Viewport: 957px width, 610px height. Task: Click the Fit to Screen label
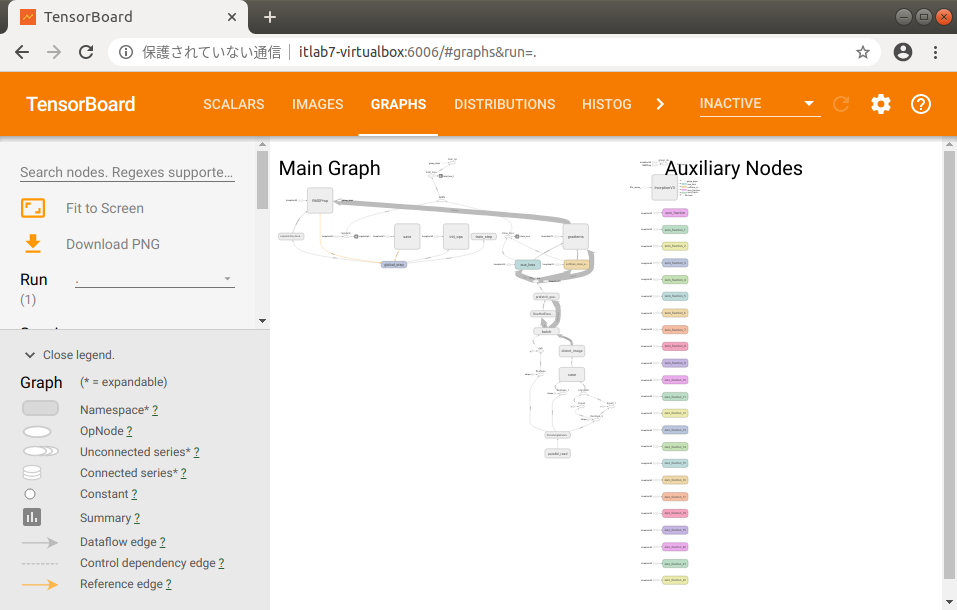coord(105,208)
